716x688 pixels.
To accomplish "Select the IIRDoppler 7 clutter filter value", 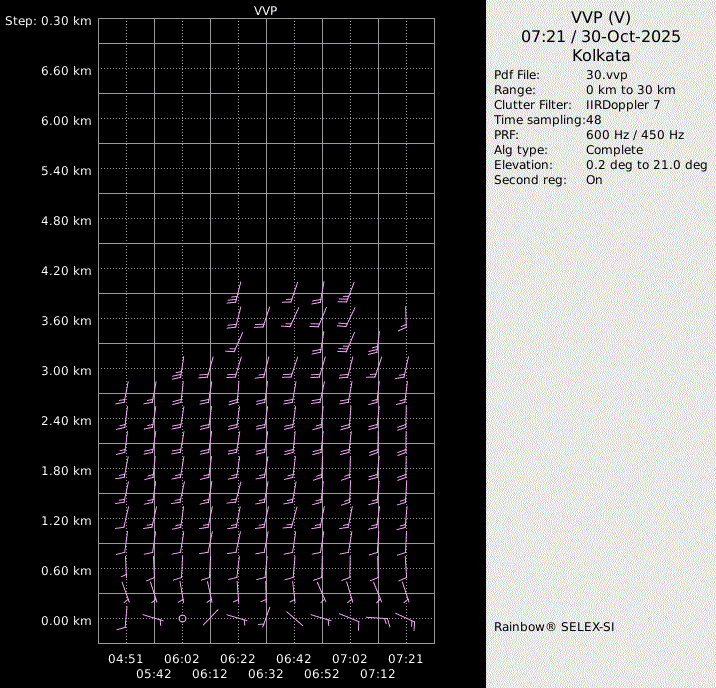I will pos(623,105).
